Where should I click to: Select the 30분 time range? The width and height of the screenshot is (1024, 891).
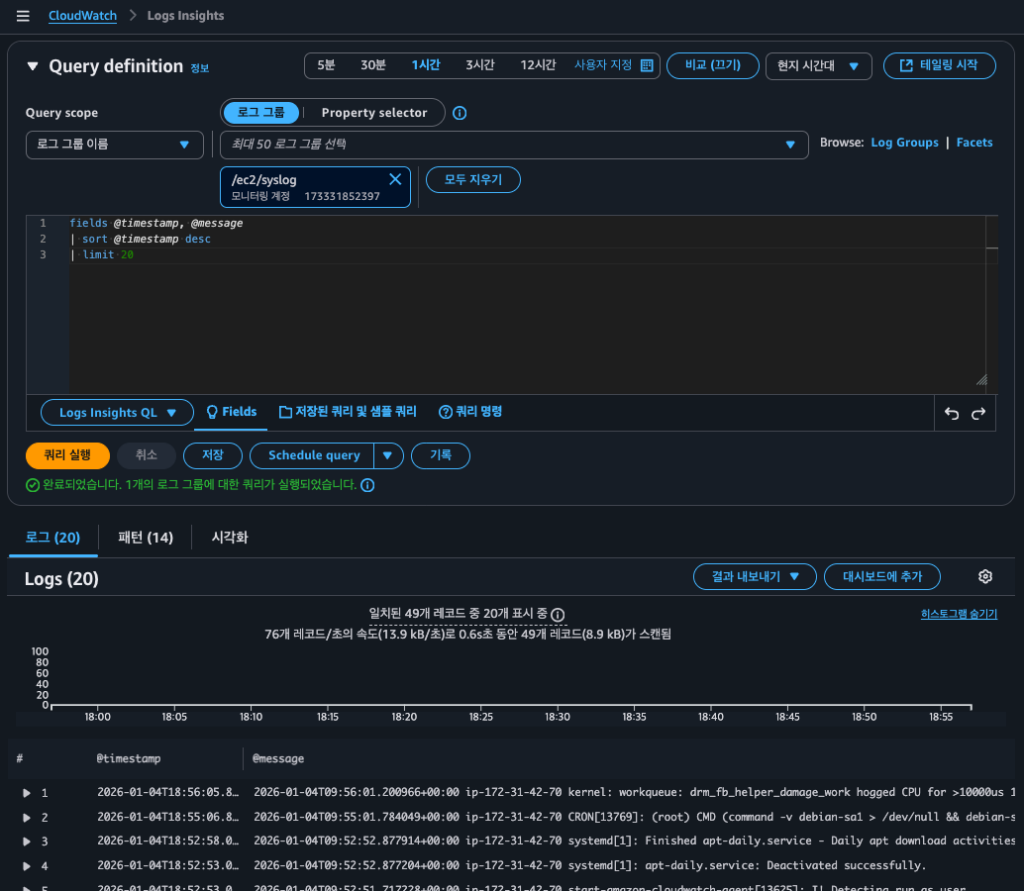pos(373,65)
